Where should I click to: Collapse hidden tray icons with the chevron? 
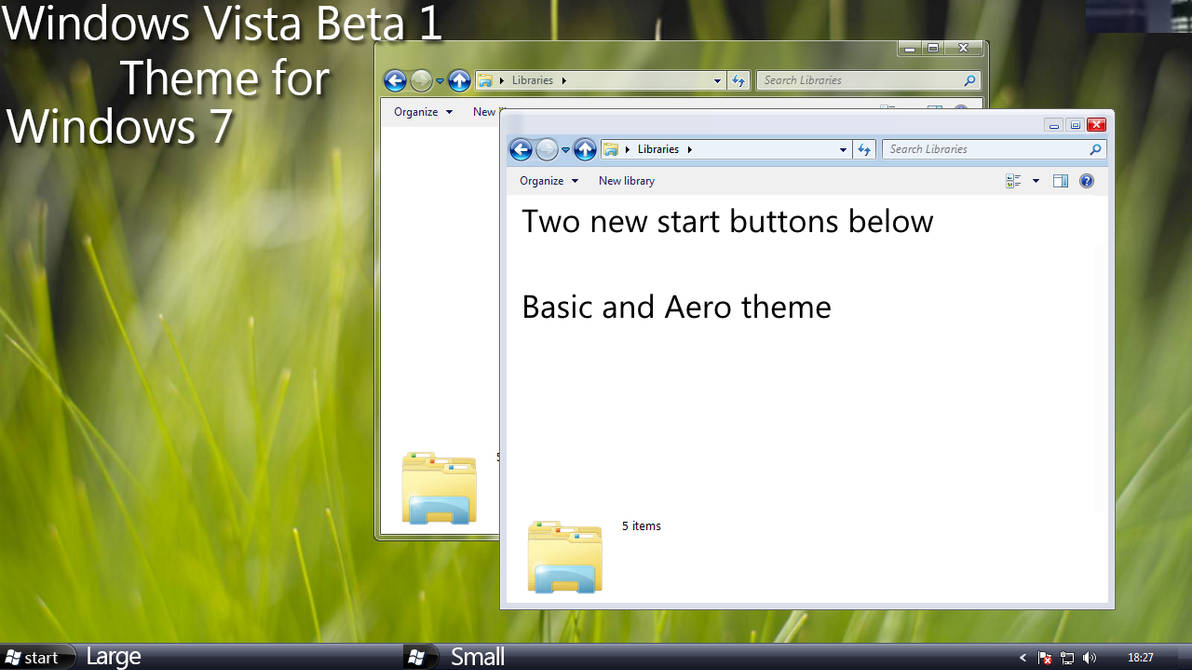pos(1023,658)
